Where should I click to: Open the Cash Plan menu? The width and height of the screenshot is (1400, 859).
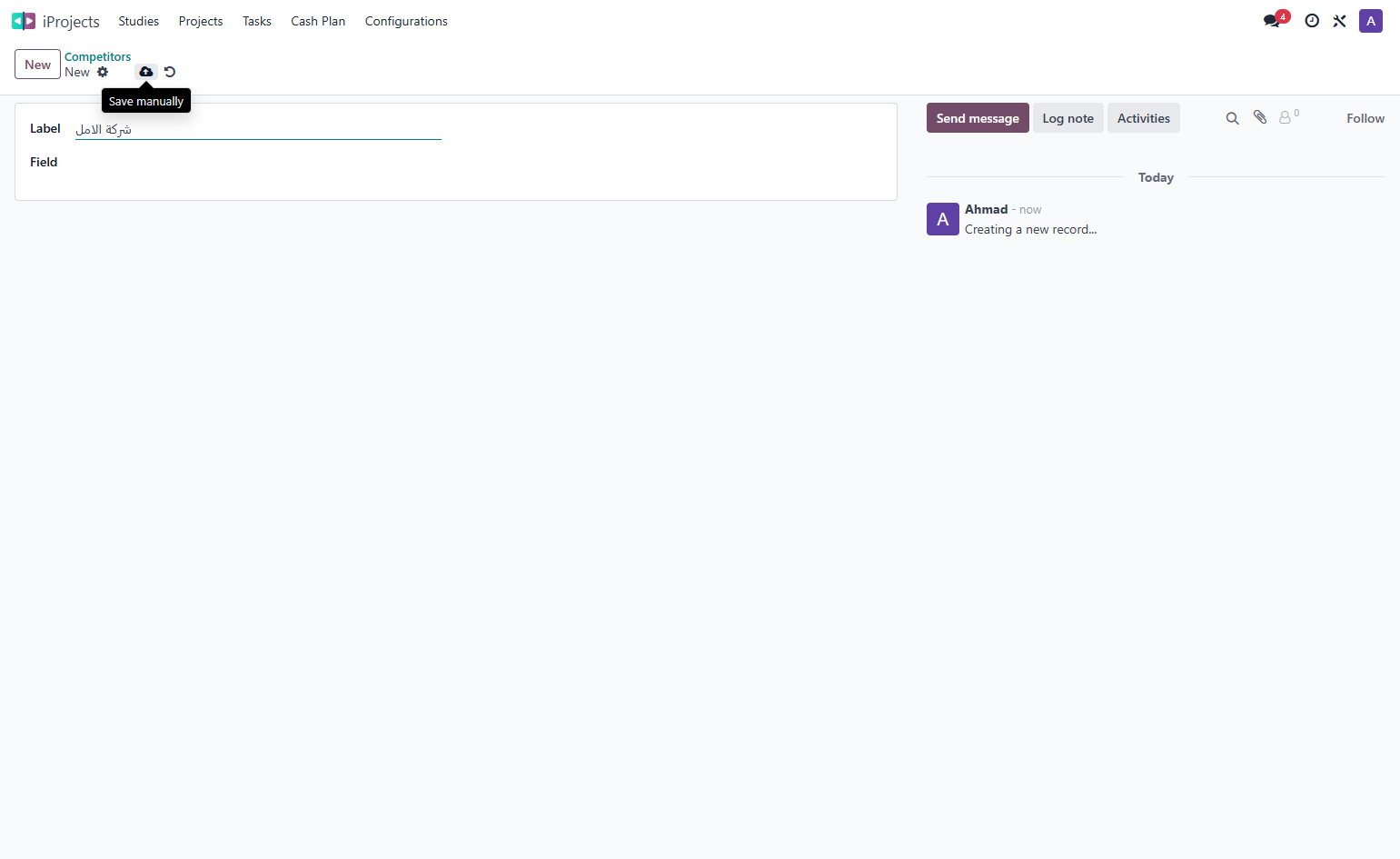318,21
